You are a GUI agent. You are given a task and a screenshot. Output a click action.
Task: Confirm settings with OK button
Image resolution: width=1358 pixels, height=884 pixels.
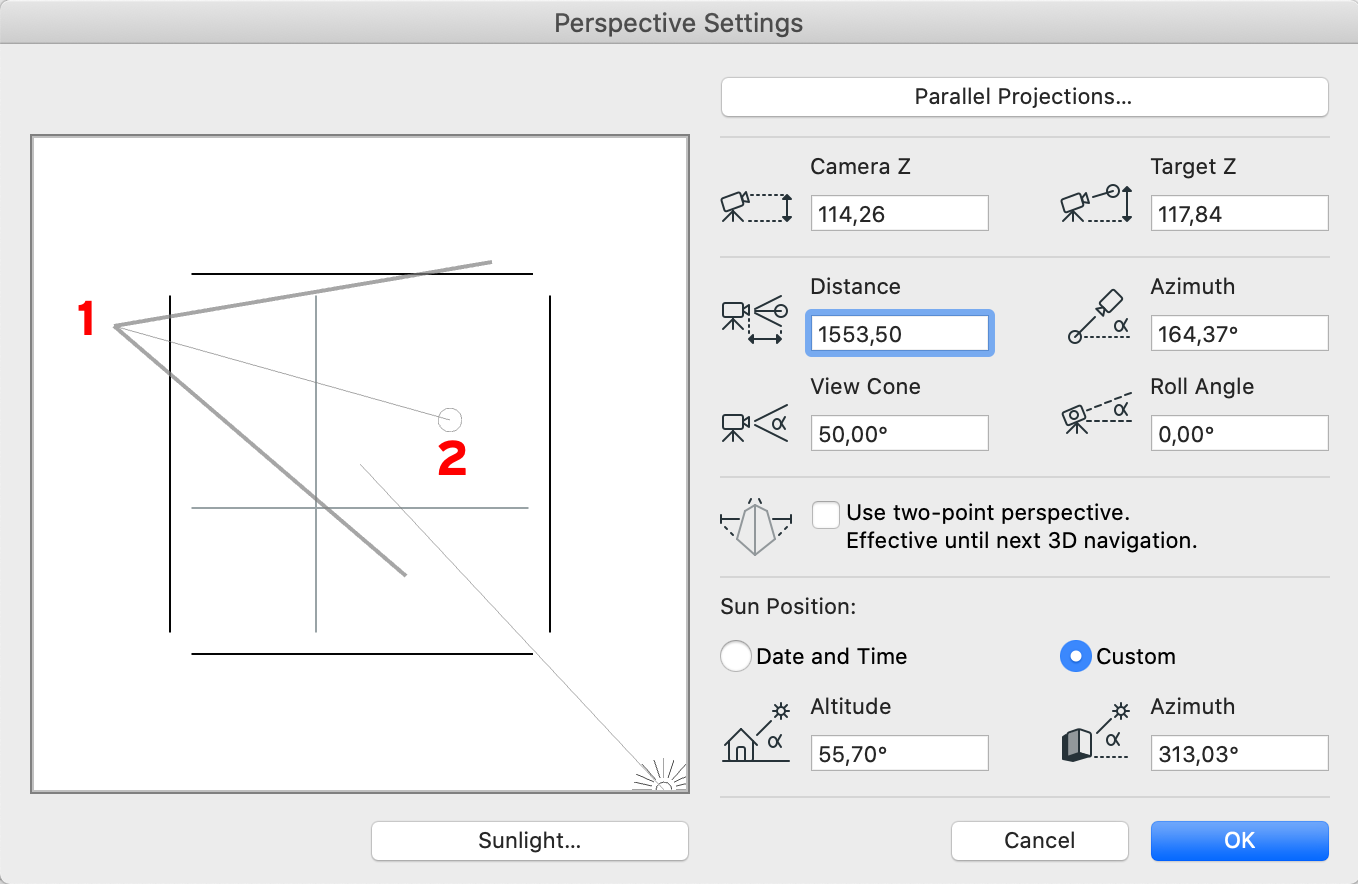(x=1239, y=841)
